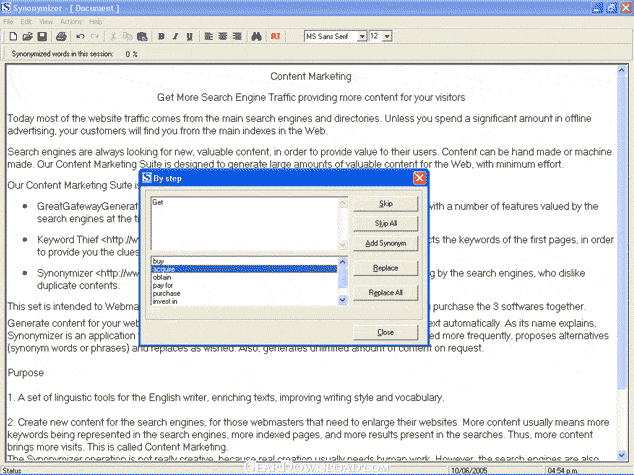The image size is (634, 475).
Task: Click the 'Content Marketing' heading
Action: pyautogui.click(x=311, y=76)
